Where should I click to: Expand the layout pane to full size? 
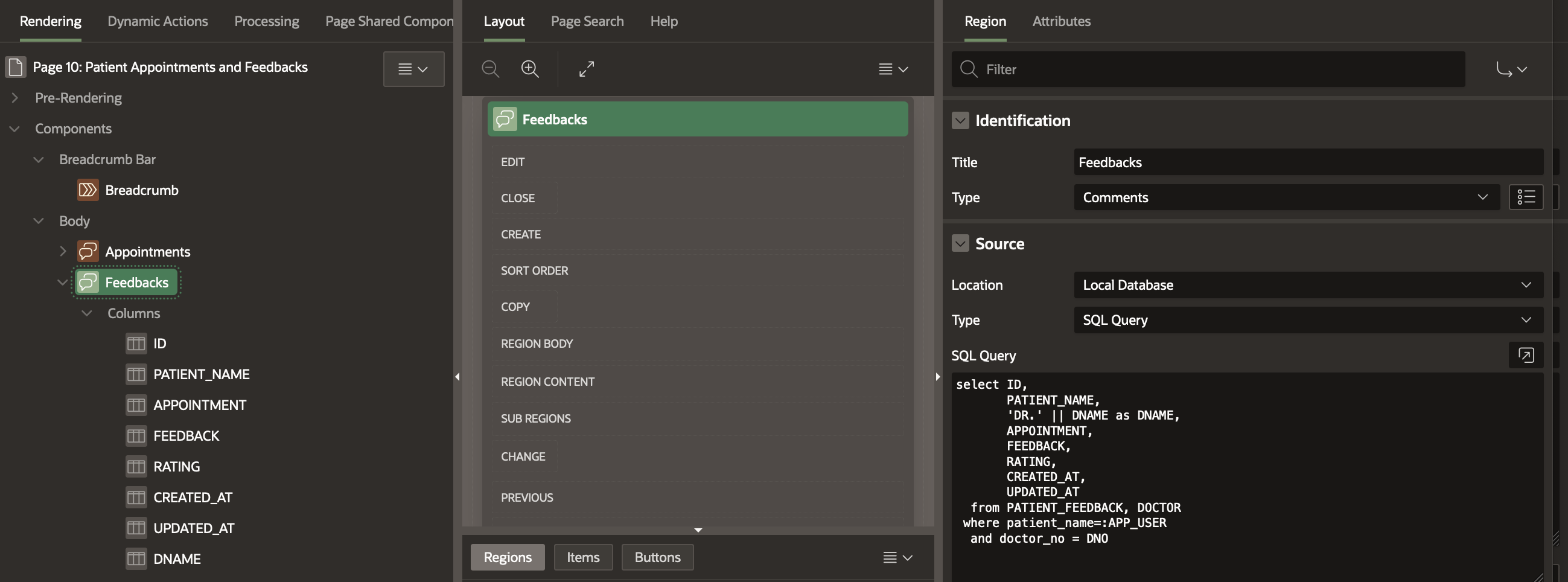click(587, 69)
